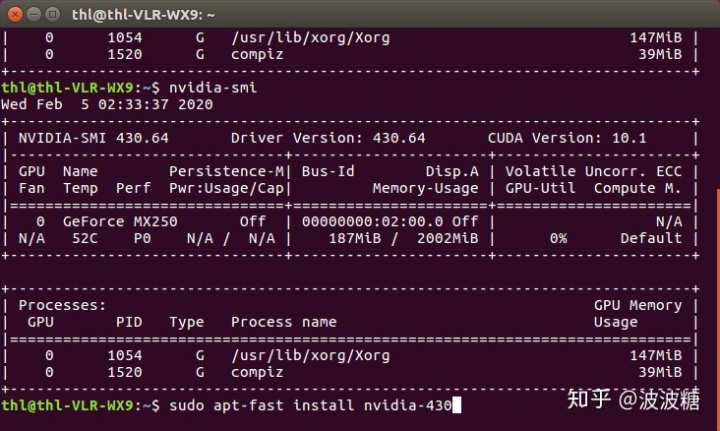
Task: Click 39MiB in the lower processes table
Action: [660, 372]
